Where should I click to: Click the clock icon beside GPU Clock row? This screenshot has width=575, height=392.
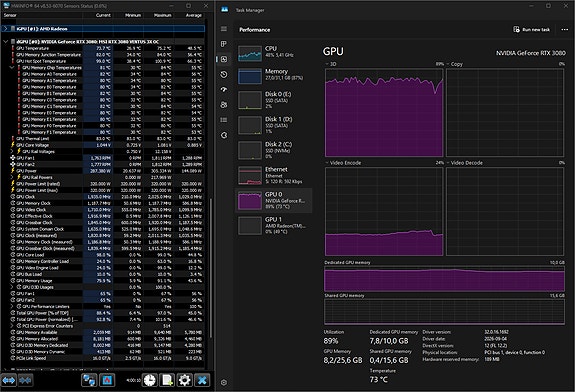[x=13, y=197]
